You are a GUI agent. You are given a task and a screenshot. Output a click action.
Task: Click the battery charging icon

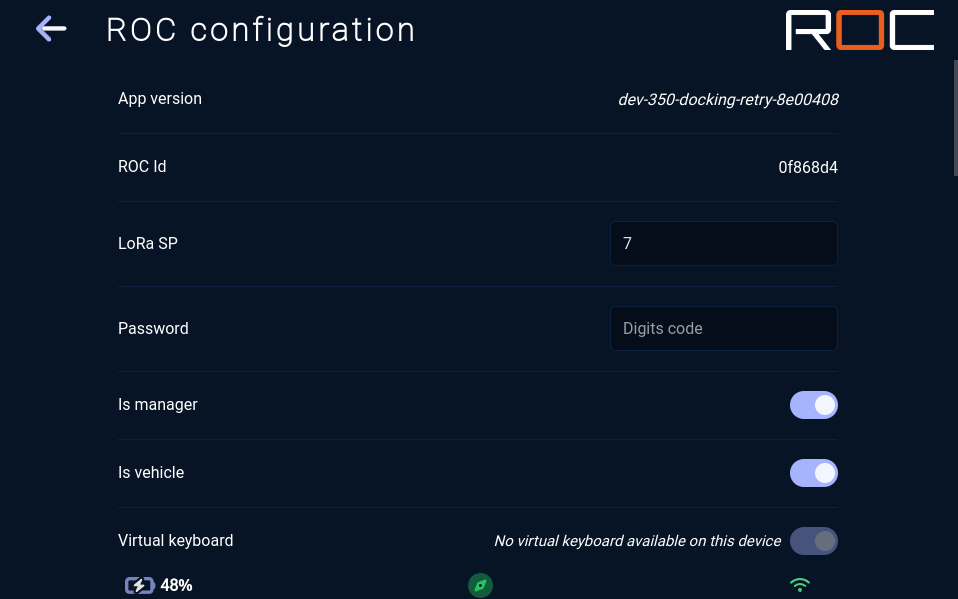[140, 586]
